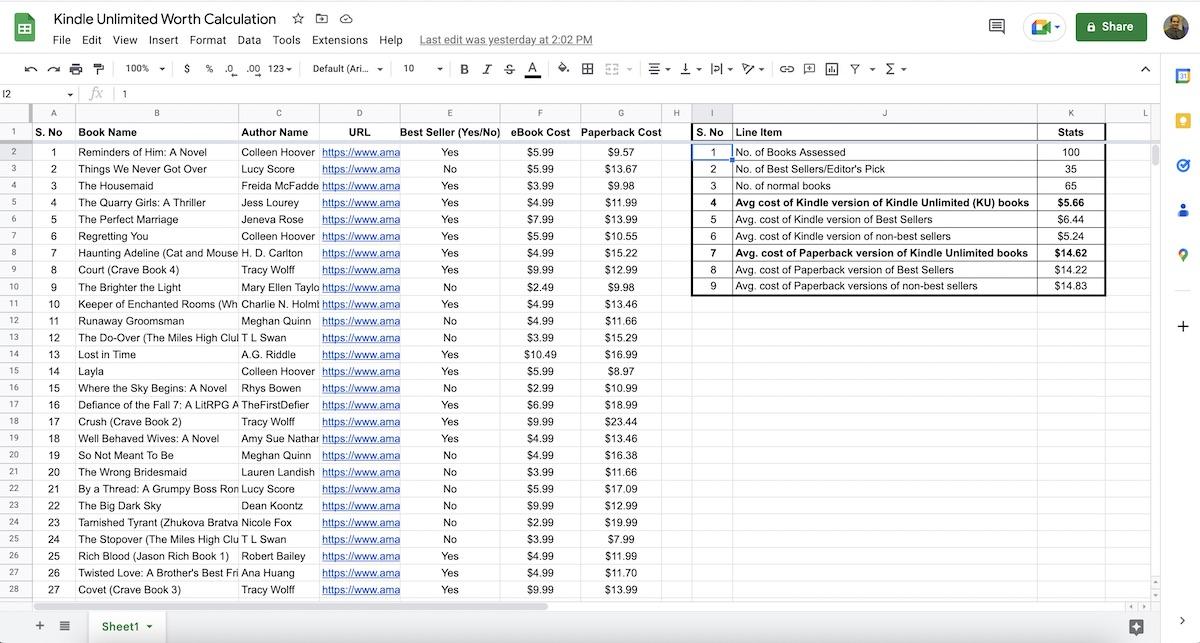Open the text wrapping dropdown
This screenshot has height=643, width=1200.
point(721,69)
